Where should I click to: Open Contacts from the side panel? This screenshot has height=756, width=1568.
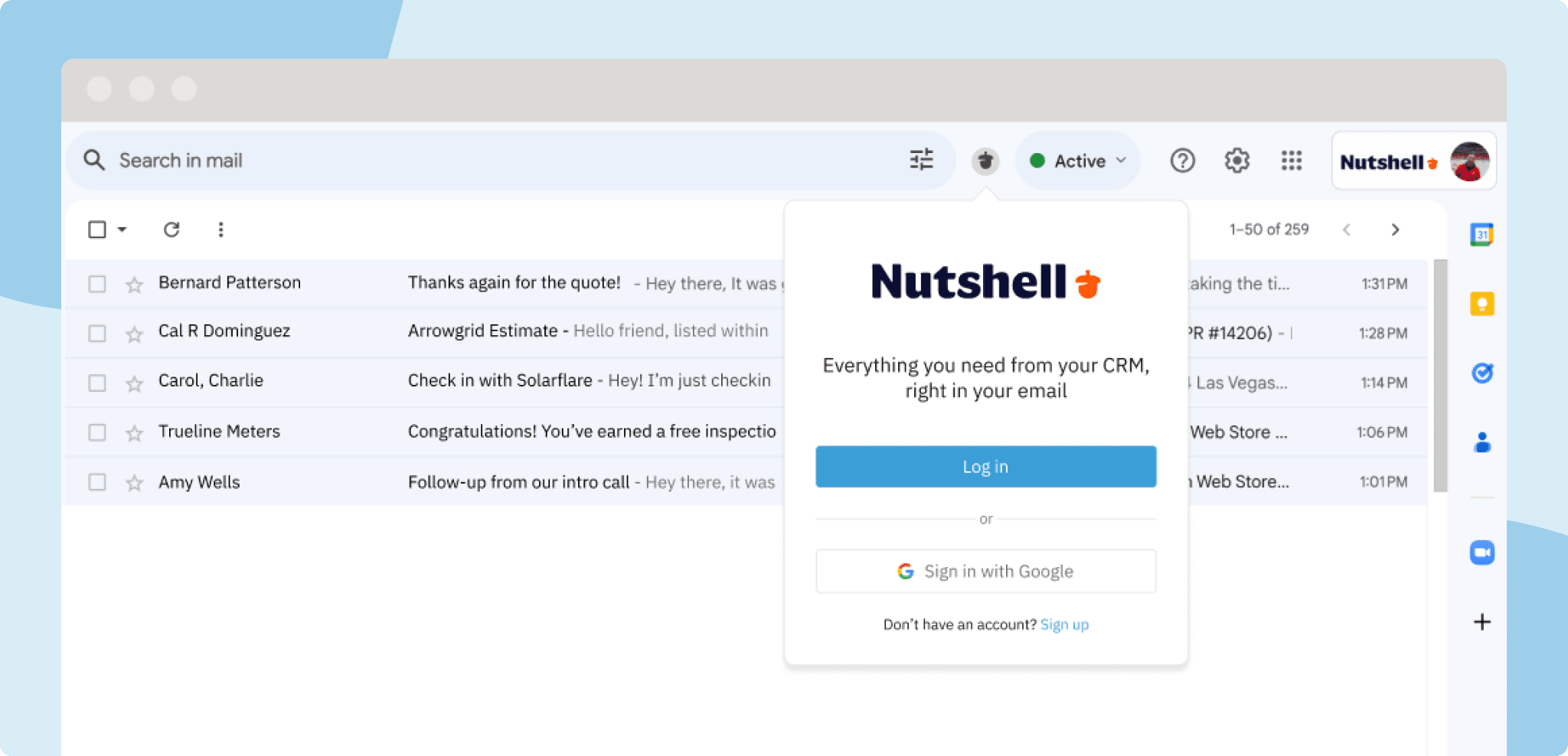coord(1482,438)
